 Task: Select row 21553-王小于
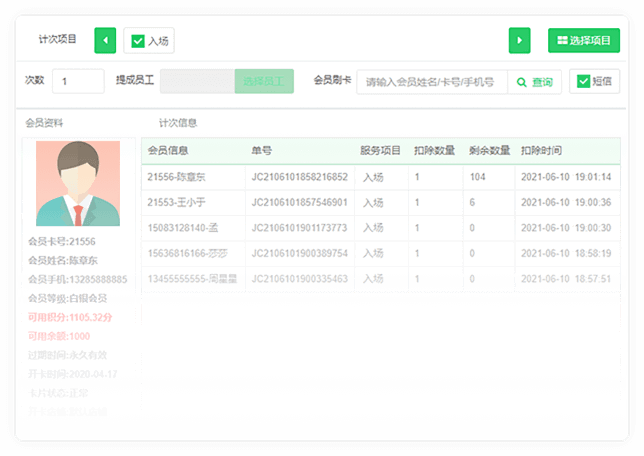click(381, 203)
